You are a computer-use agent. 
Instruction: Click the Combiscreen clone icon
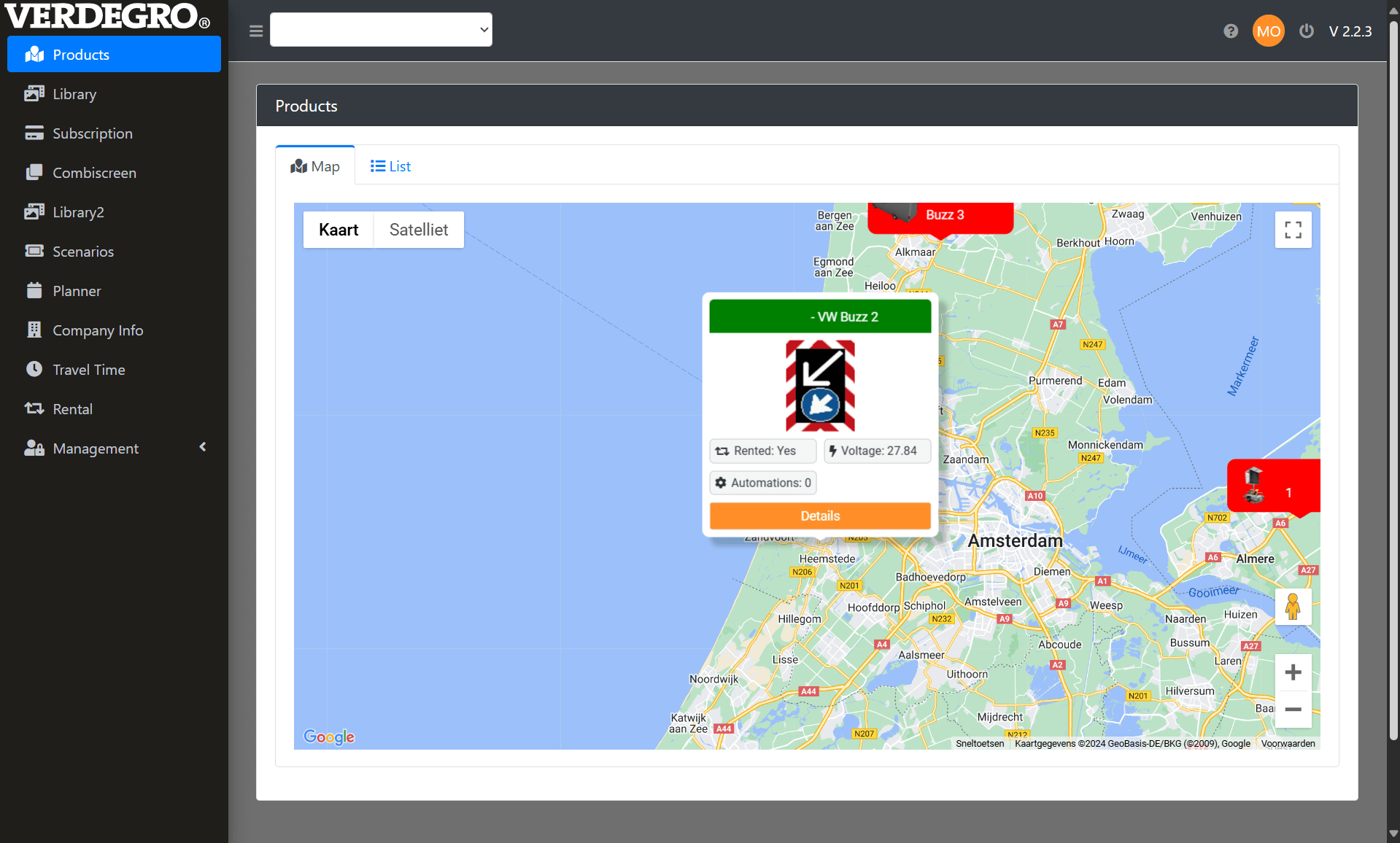pyautogui.click(x=34, y=172)
